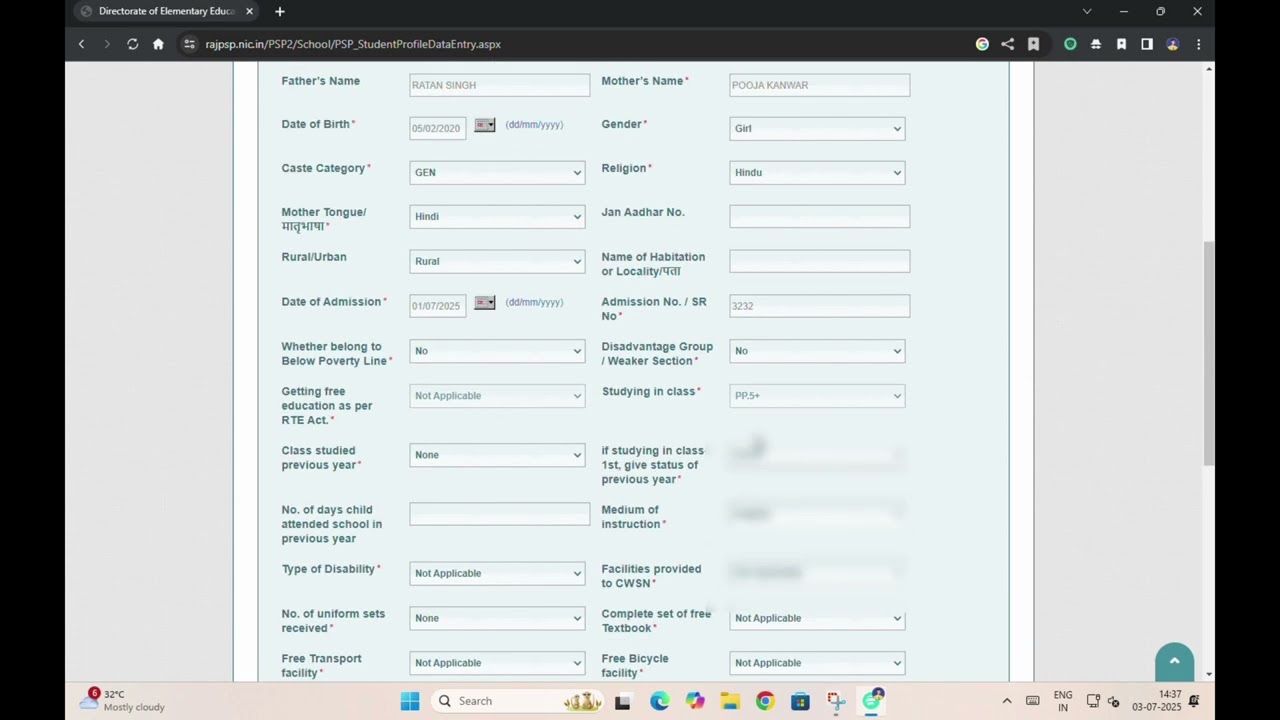Close the Directorate of Elementary Education tab
The height and width of the screenshot is (720, 1280).
click(250, 11)
